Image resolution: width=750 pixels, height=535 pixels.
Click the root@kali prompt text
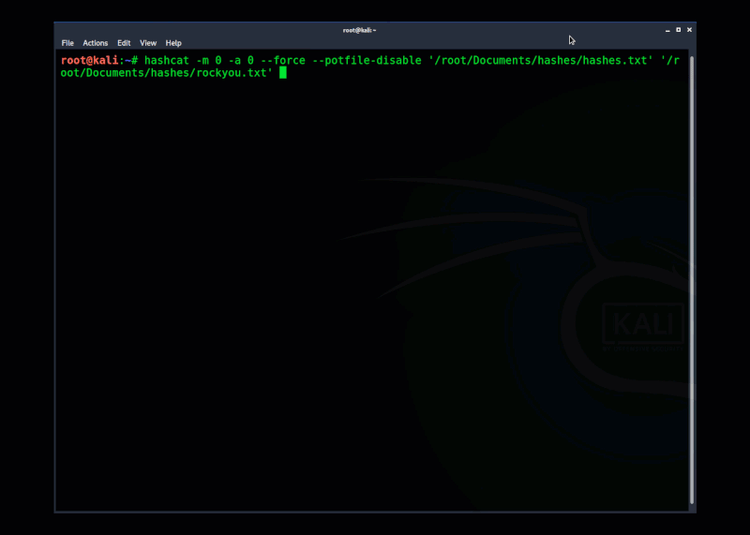coord(89,60)
